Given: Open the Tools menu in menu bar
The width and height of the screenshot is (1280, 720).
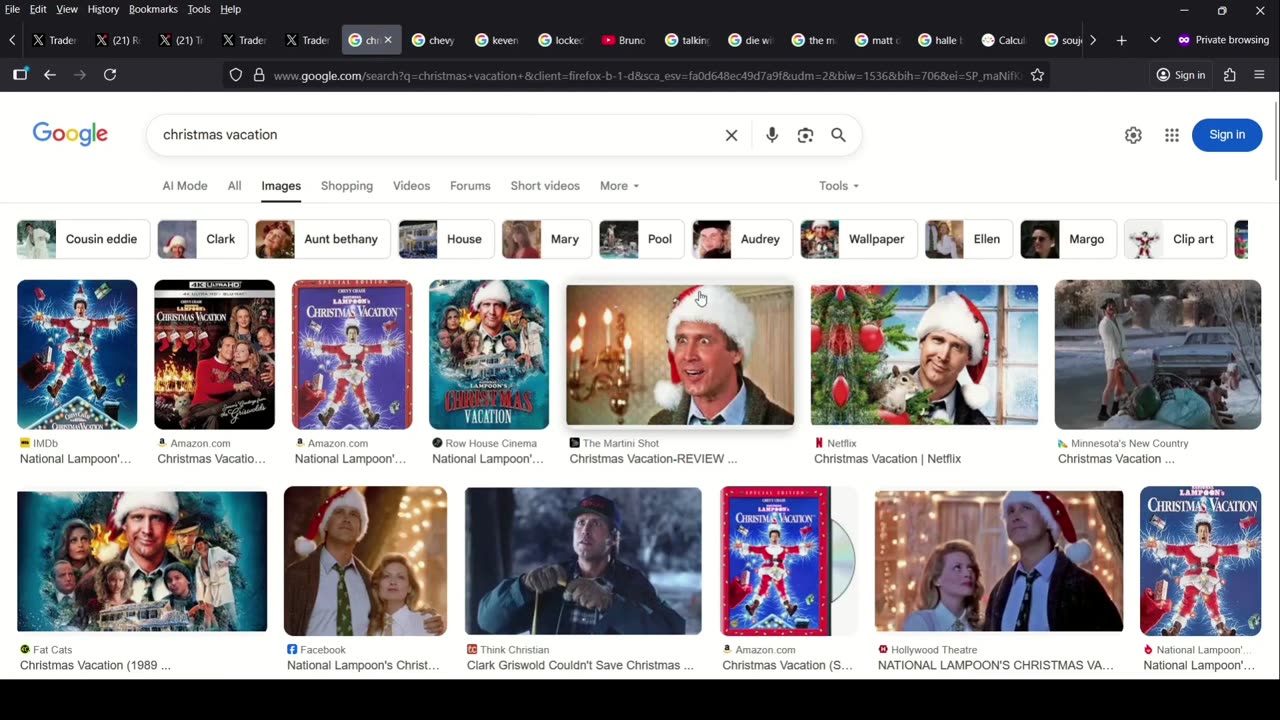Looking at the screenshot, I should (x=199, y=9).
